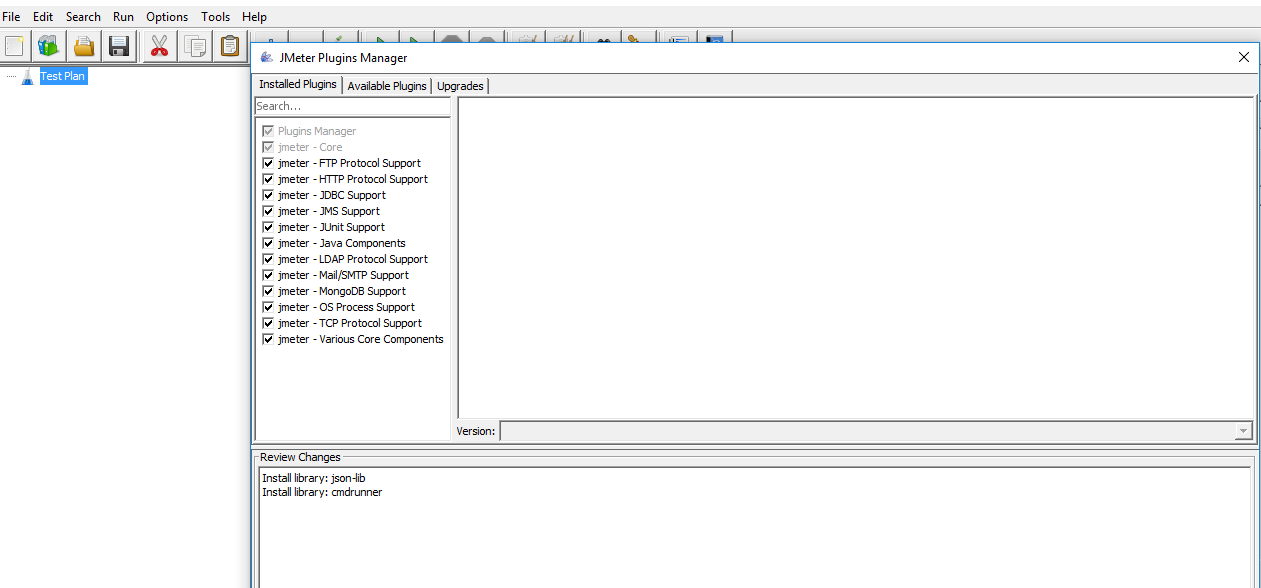Viewport: 1261px width, 588px height.
Task: Open the Tools menu
Action: point(215,16)
